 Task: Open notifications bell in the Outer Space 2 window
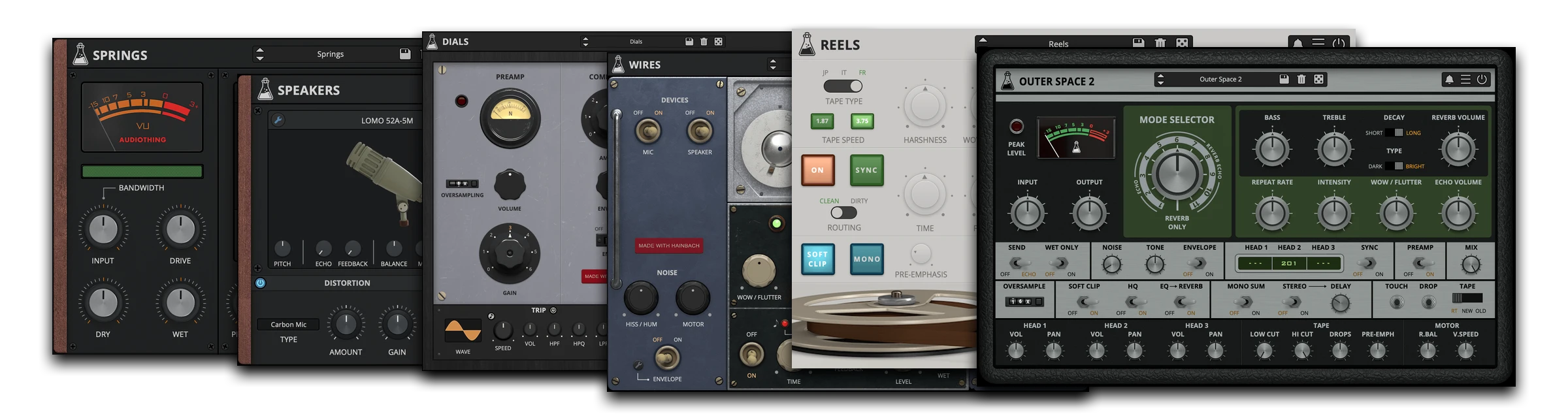click(1449, 79)
